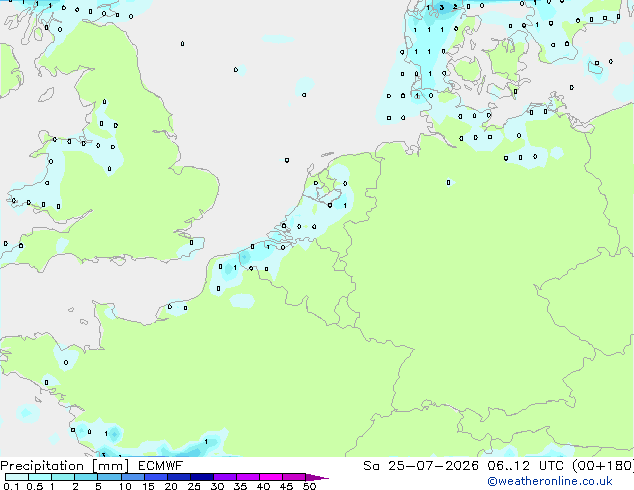Click the 'Precipitation' title text

click(x=42, y=466)
